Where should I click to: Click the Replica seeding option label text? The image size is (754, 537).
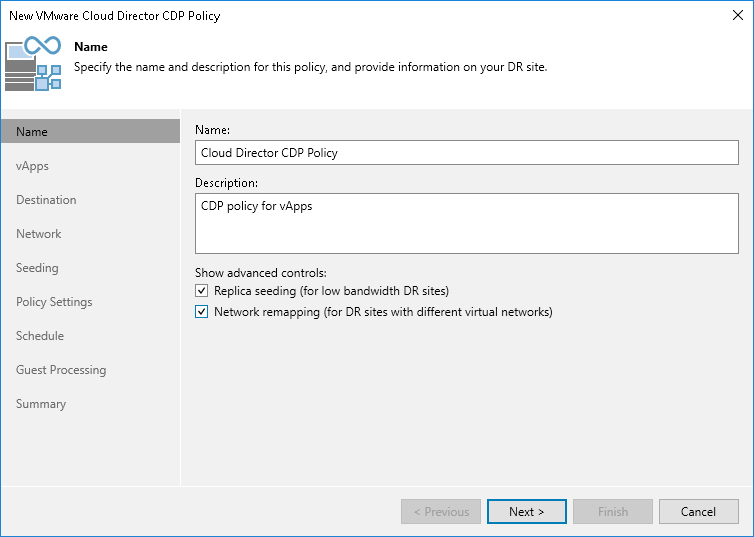point(331,291)
